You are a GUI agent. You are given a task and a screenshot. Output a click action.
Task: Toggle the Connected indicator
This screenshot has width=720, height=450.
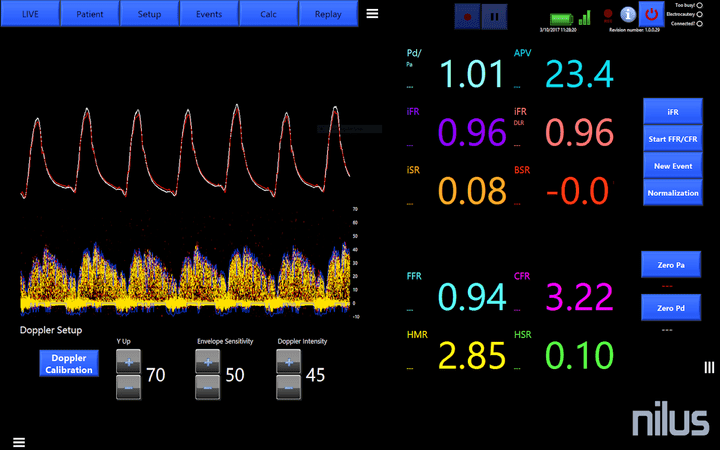pos(698,24)
